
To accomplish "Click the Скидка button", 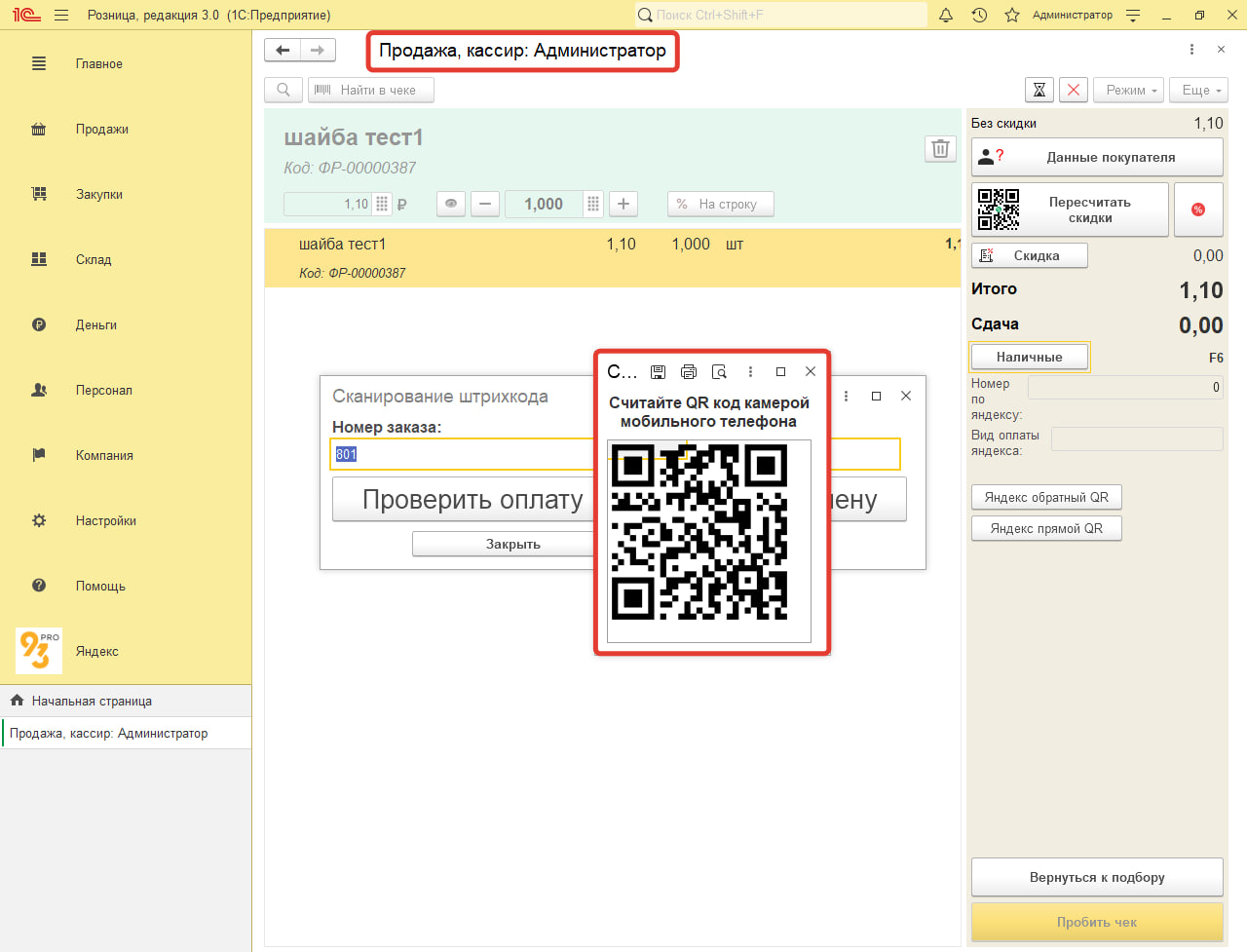I will [1030, 255].
